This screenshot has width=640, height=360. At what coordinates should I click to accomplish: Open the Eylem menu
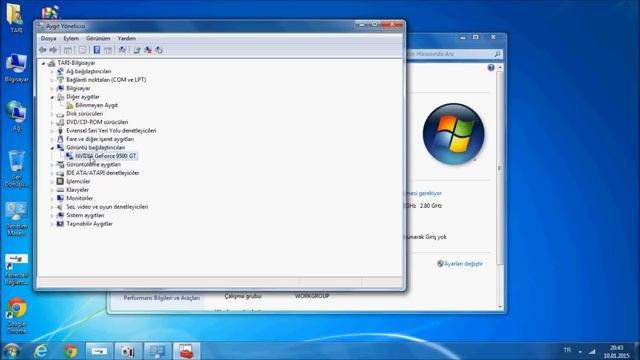pyautogui.click(x=71, y=38)
